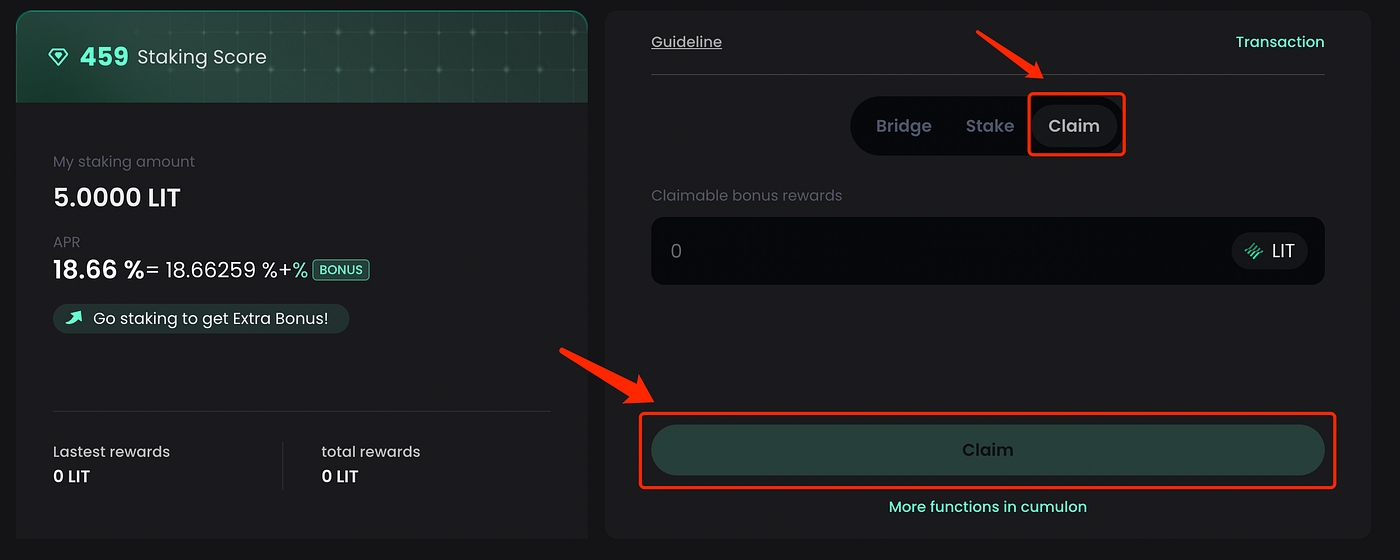Click the diamond icon beside Staking Score
Screen dimensions: 1400x560
[x=58, y=57]
